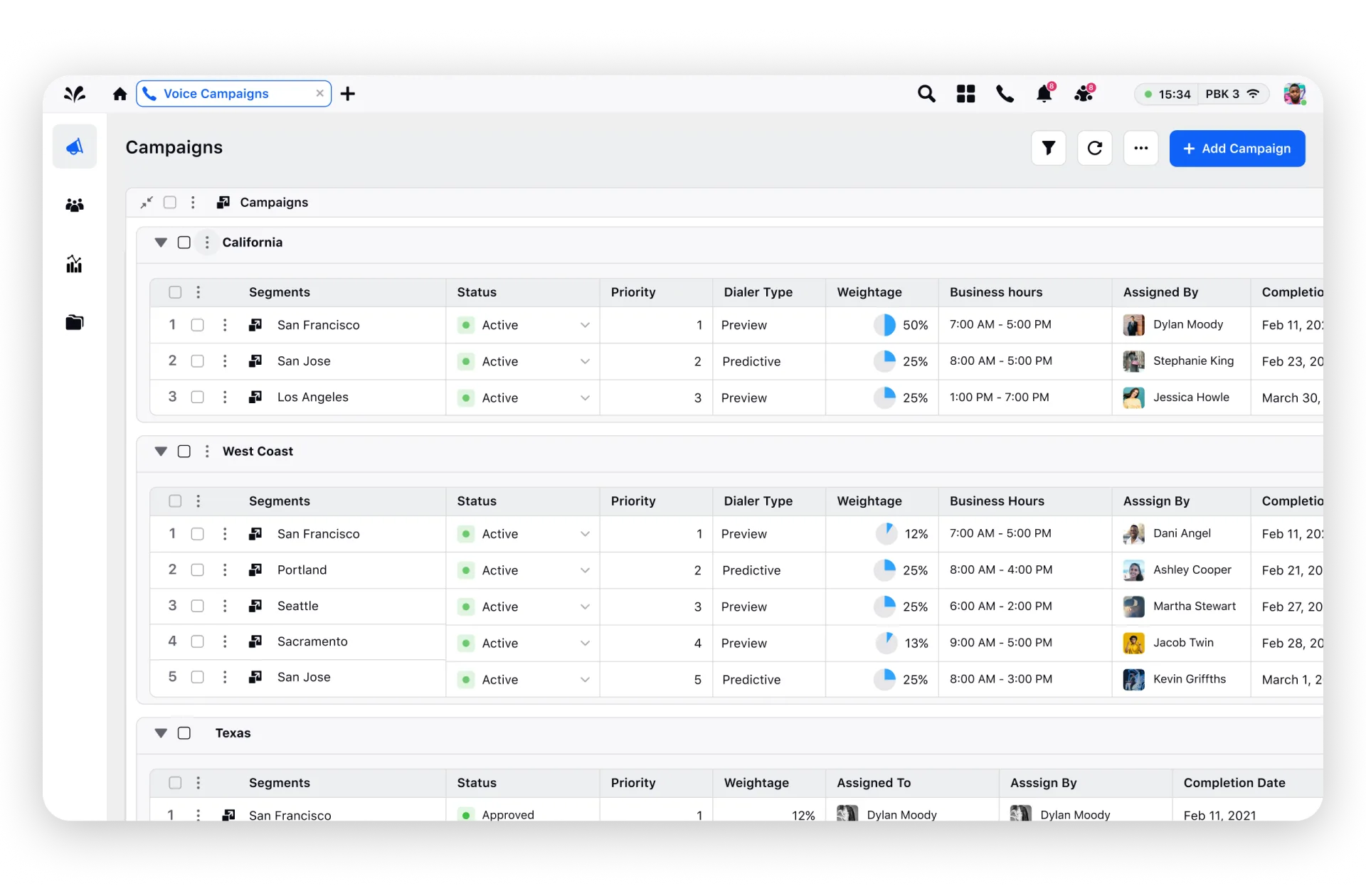Open the Contacts panel from the sidebar
This screenshot has height=896, width=1366.
coord(75,205)
